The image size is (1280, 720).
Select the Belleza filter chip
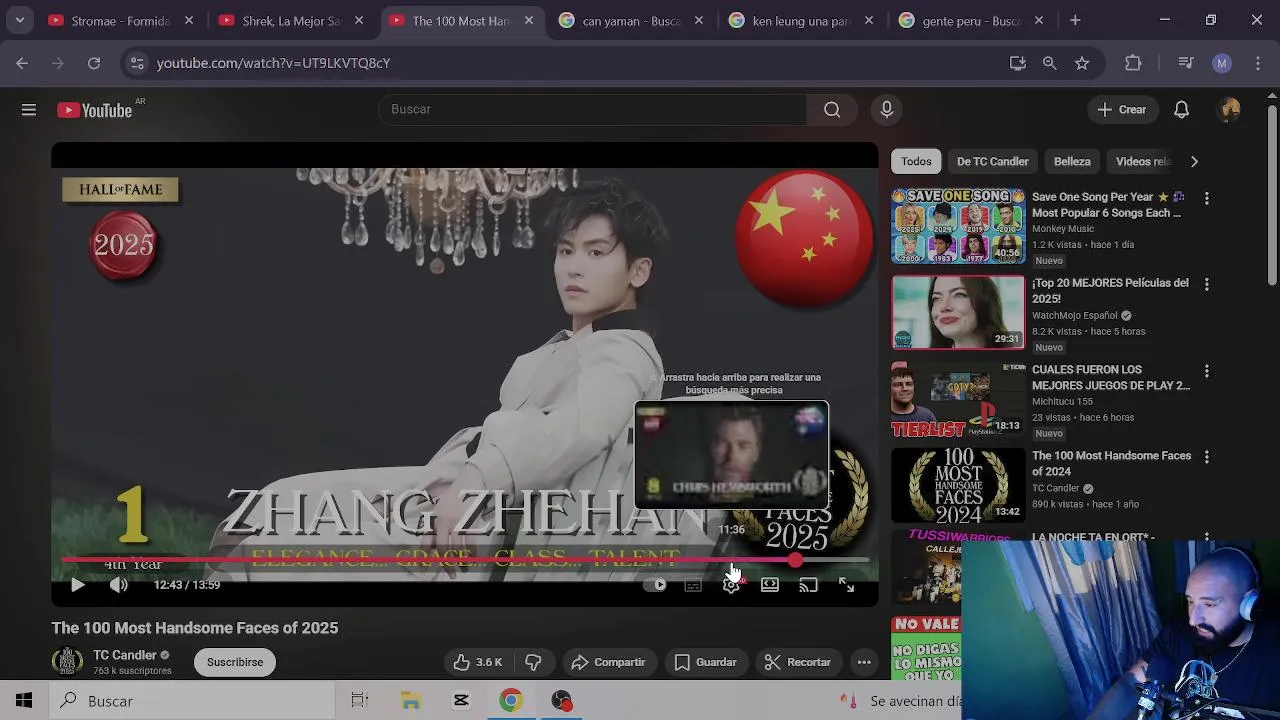tap(1072, 161)
